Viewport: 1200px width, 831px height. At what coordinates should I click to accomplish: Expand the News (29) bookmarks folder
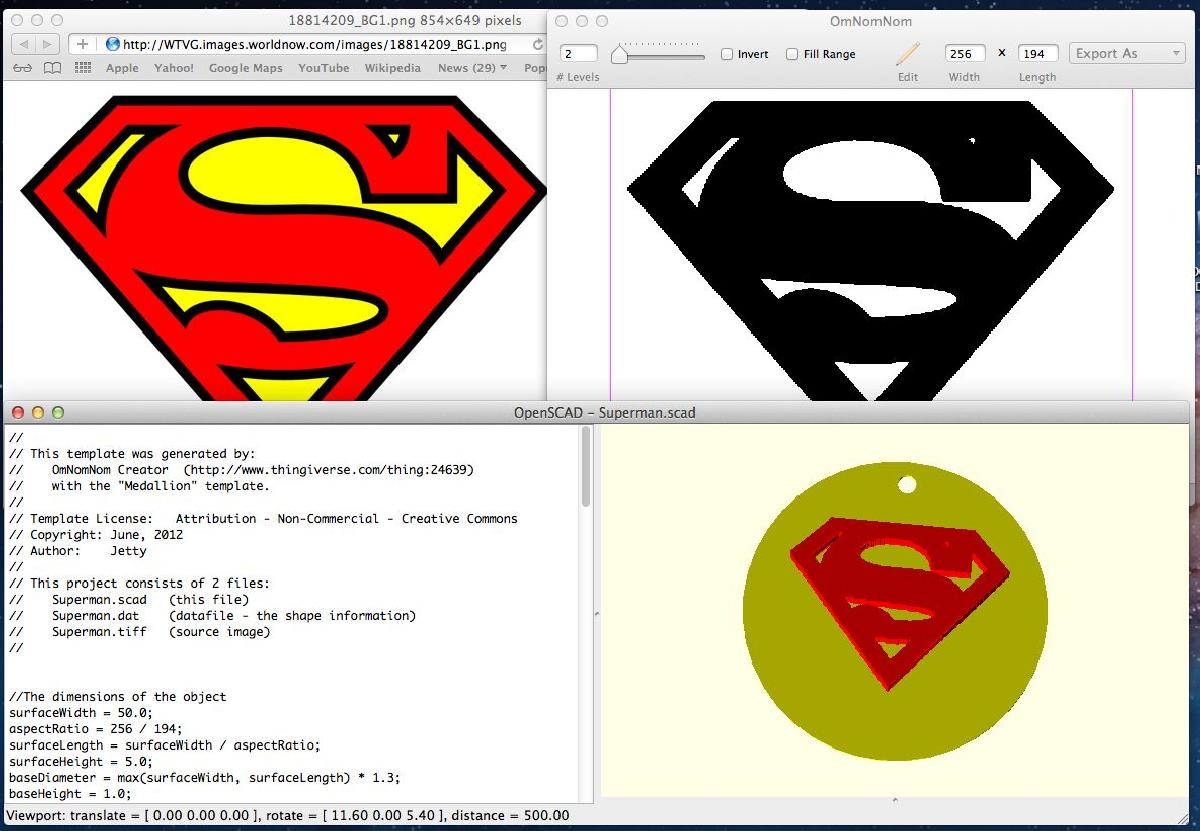click(x=472, y=68)
